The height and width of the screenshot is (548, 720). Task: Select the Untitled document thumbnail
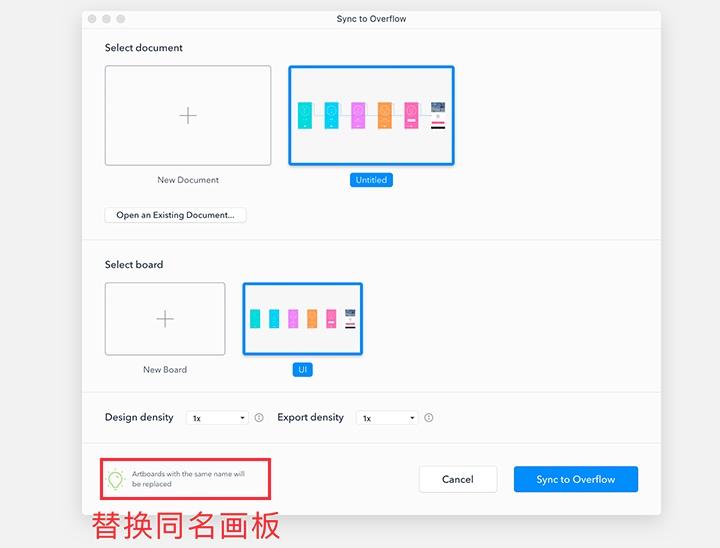coord(371,115)
